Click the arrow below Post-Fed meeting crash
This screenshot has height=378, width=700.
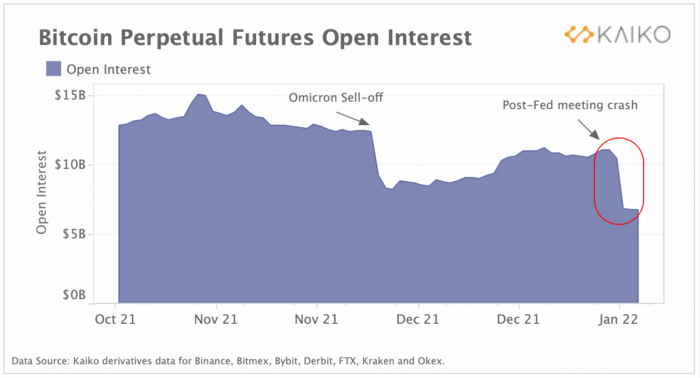pyautogui.click(x=589, y=129)
